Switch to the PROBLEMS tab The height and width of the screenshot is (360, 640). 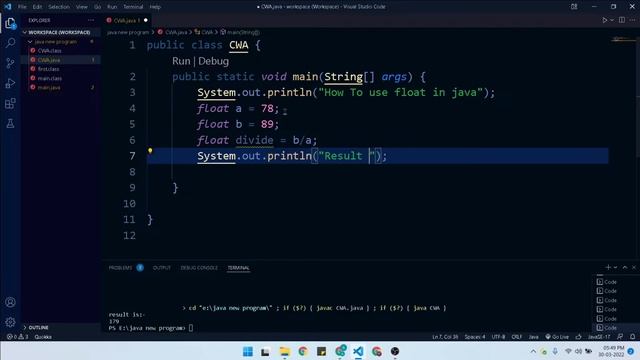click(120, 268)
